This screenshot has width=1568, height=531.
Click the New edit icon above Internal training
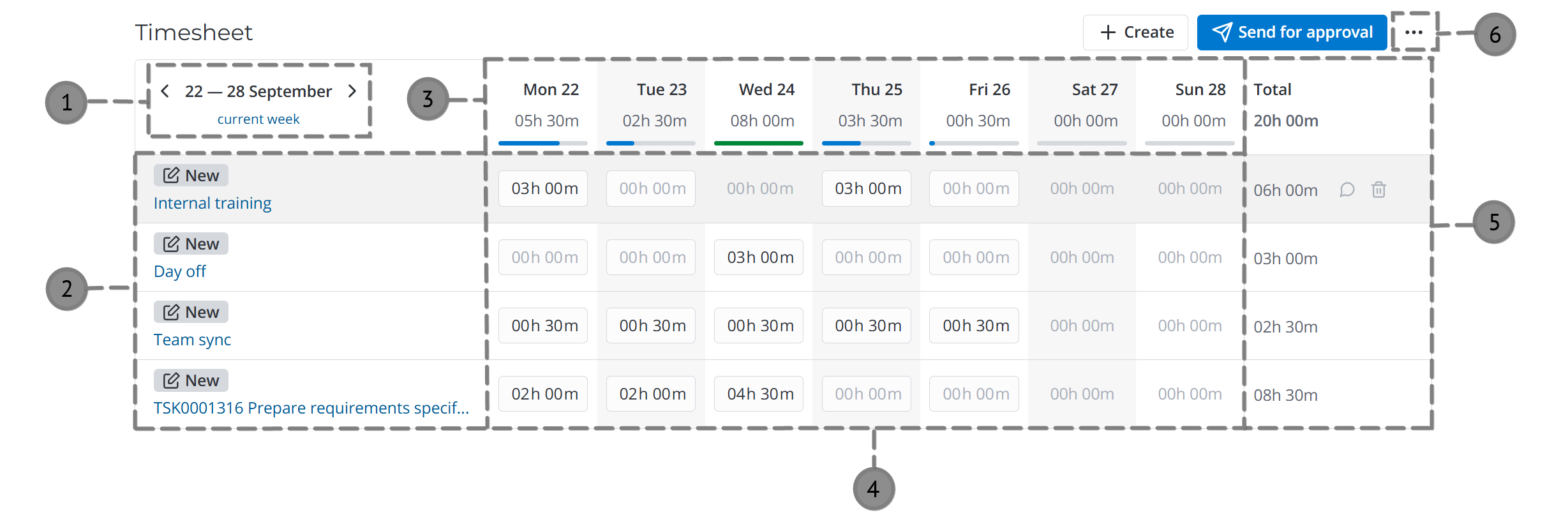[x=171, y=174]
